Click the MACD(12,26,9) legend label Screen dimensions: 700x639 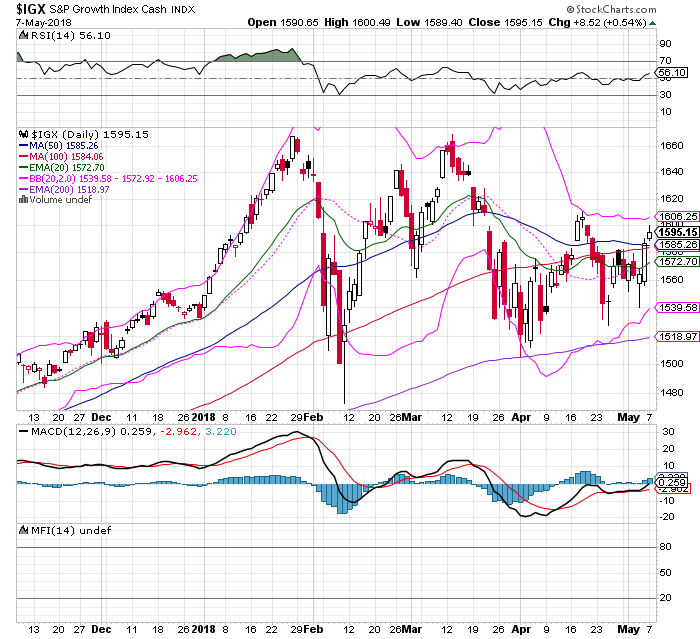tap(74, 432)
